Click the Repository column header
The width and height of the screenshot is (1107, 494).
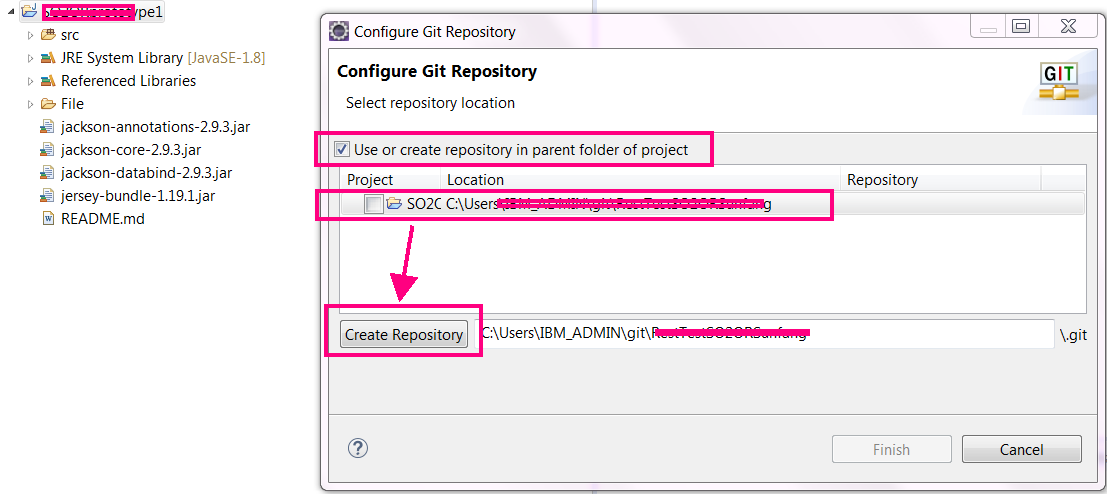pyautogui.click(x=940, y=180)
